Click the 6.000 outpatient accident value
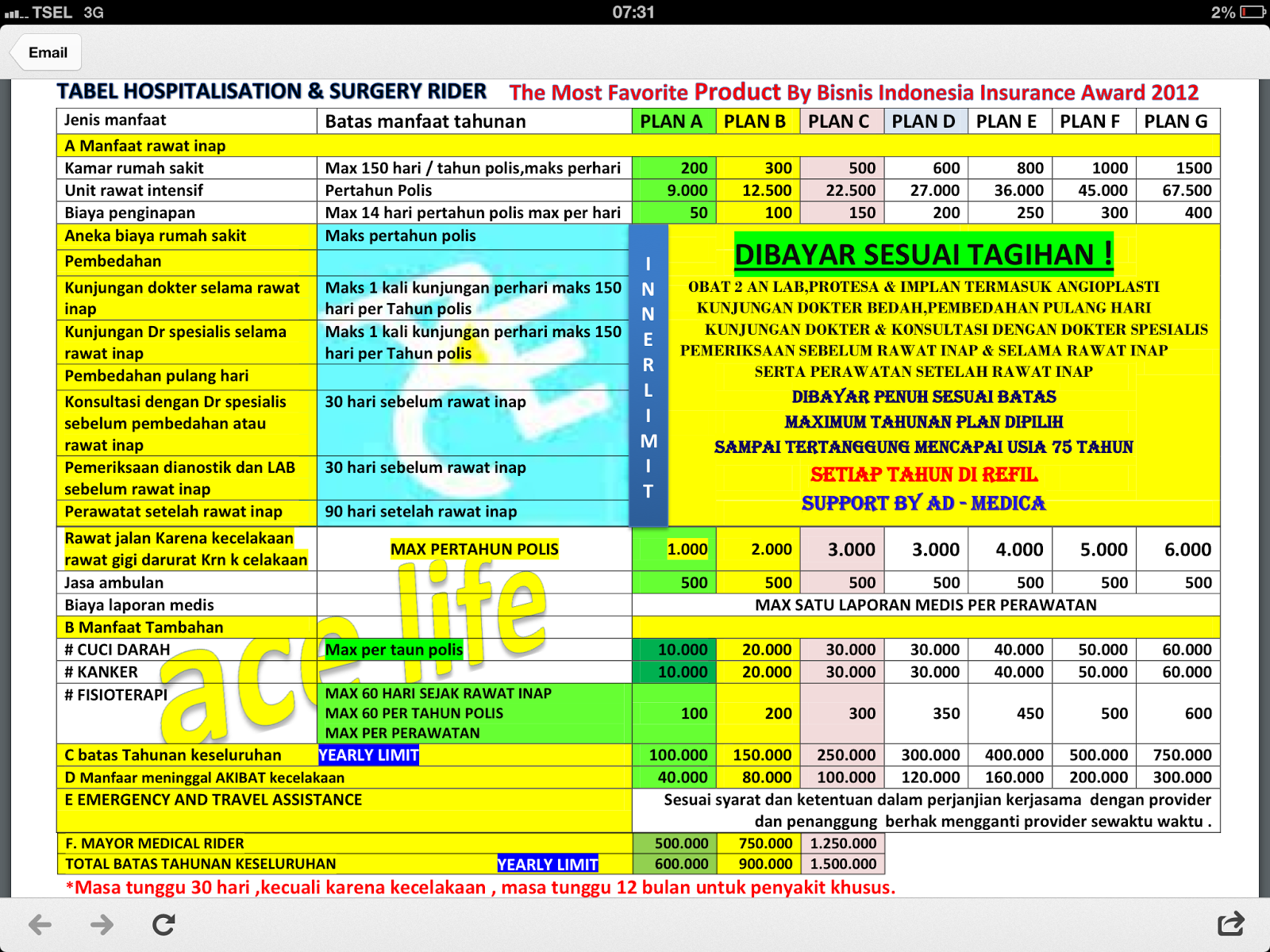 (1179, 549)
